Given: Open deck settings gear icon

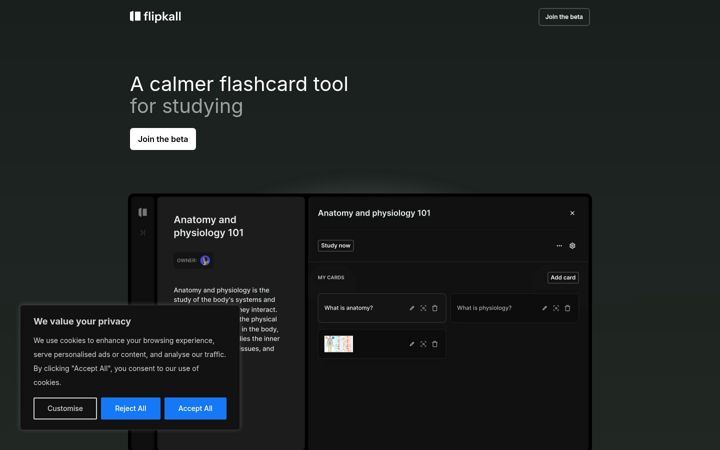Looking at the screenshot, I should tap(572, 246).
